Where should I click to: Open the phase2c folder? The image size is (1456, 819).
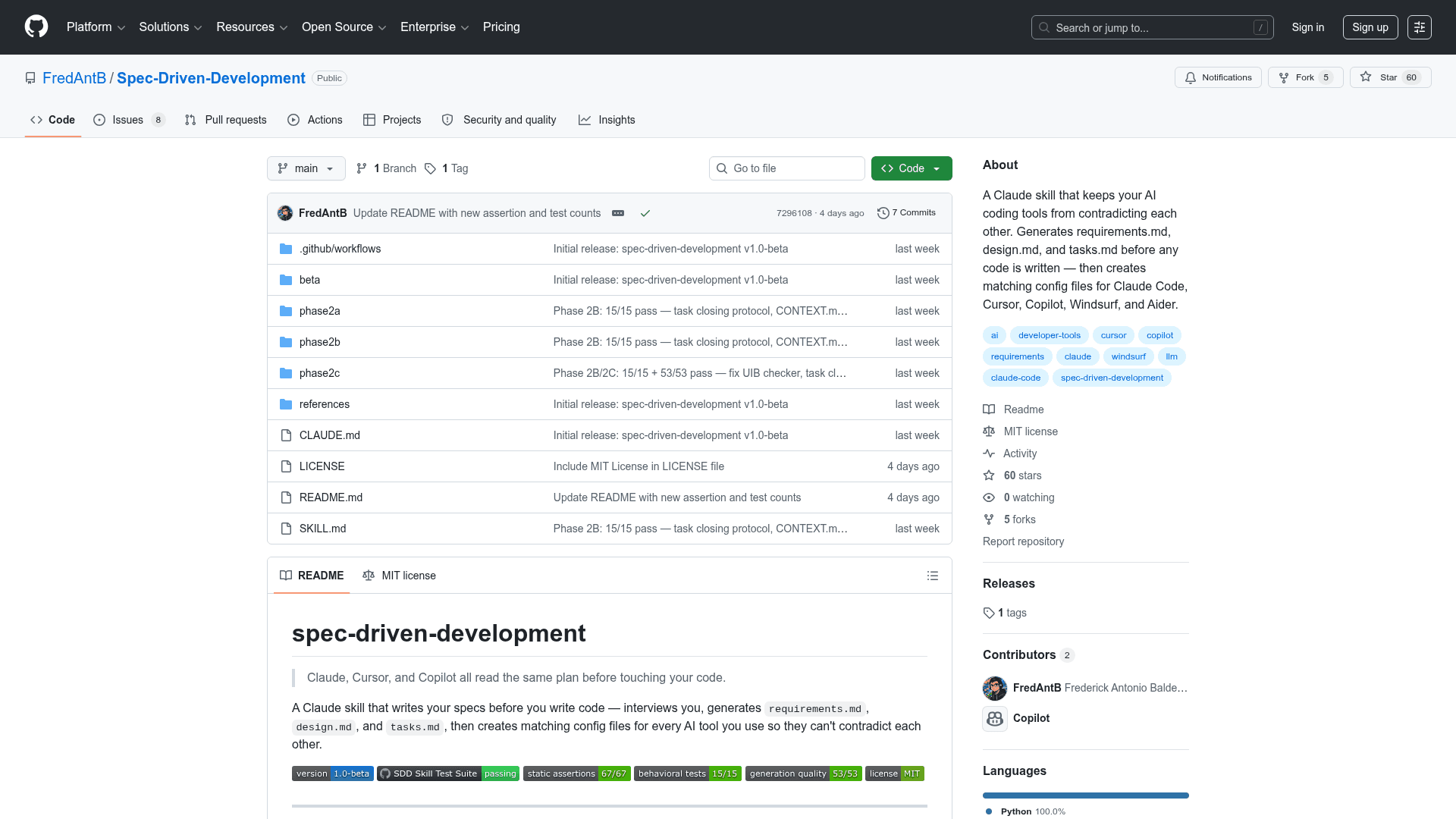pyautogui.click(x=319, y=373)
